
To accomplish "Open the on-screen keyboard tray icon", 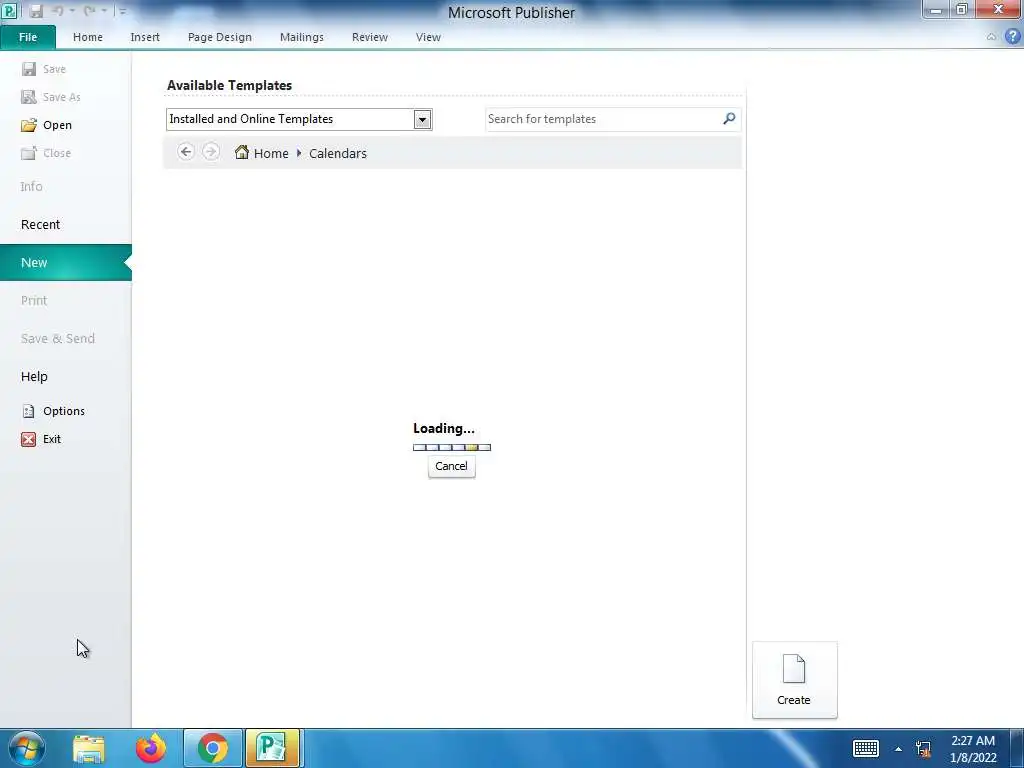I will pos(866,748).
